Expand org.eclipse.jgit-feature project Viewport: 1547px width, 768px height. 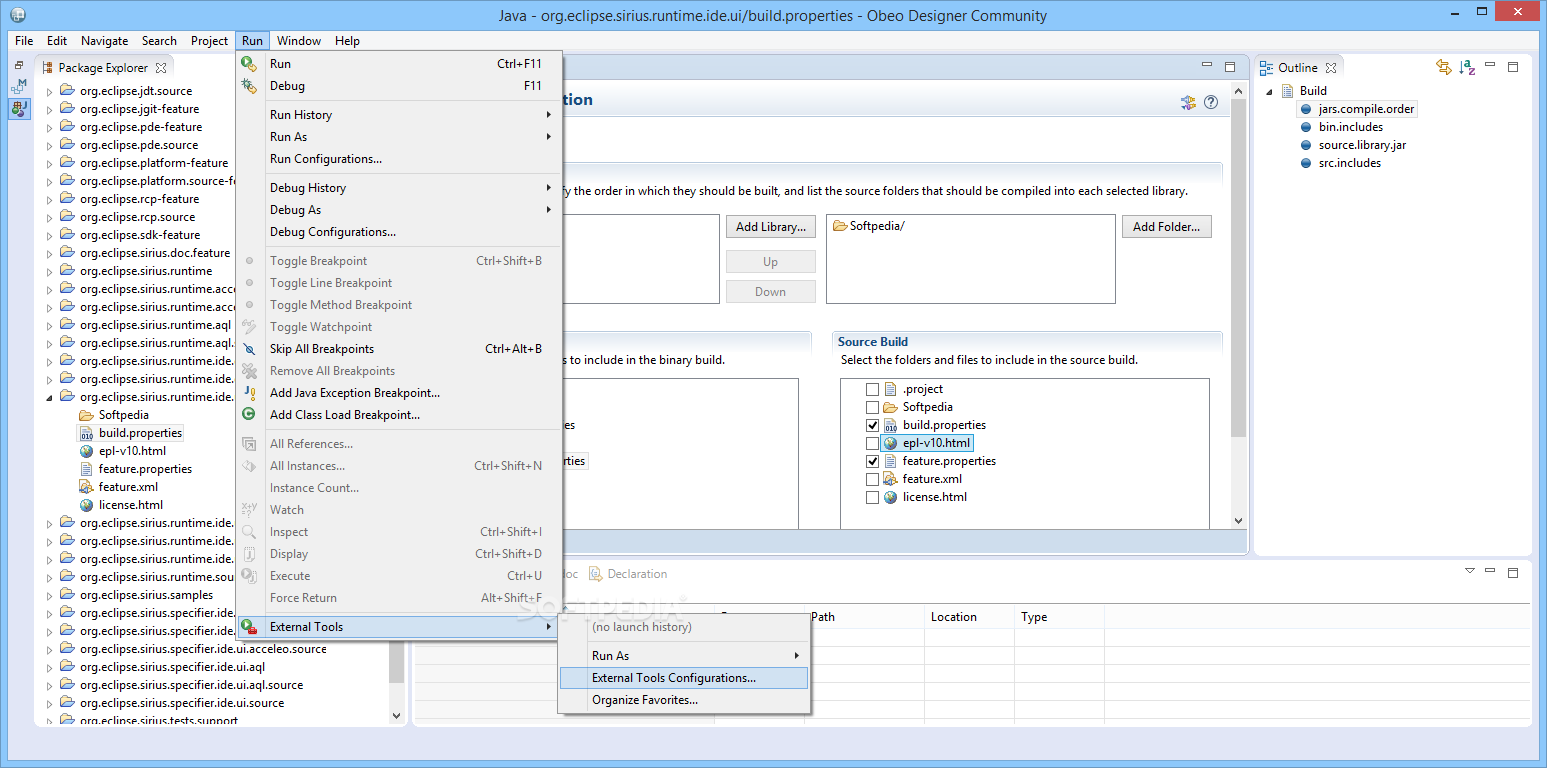50,109
